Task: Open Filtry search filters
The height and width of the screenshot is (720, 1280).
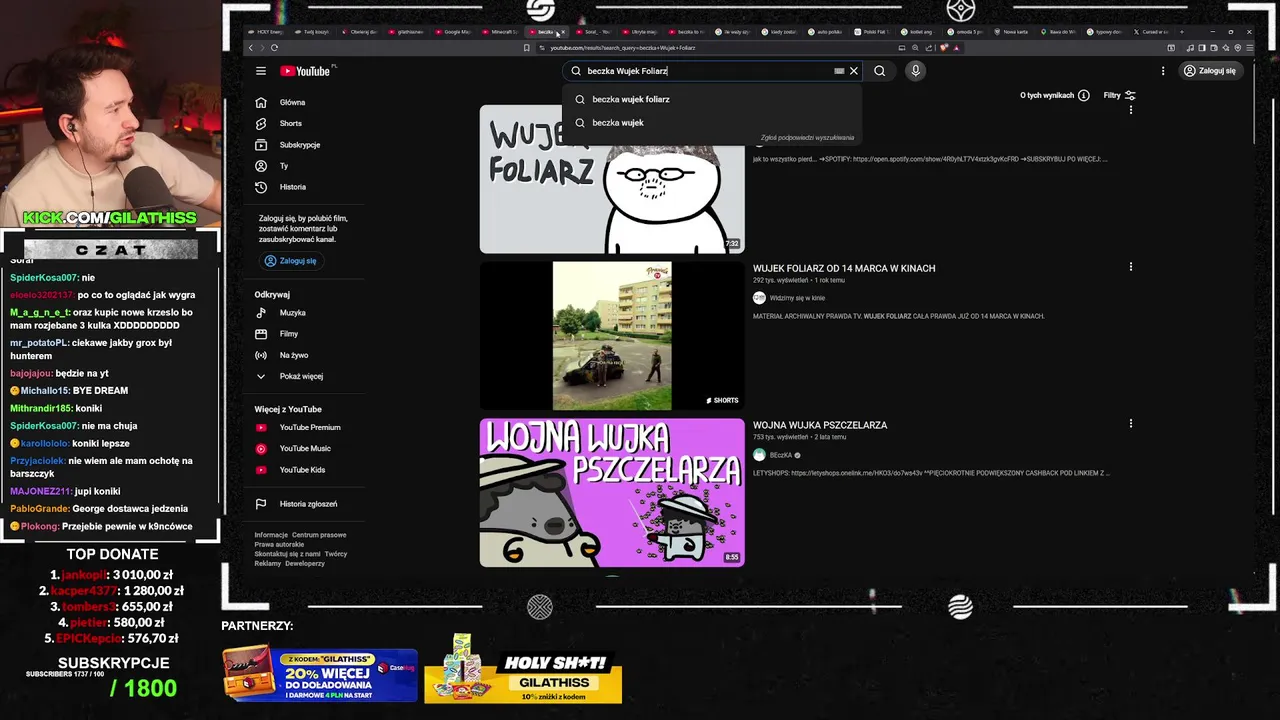Action: tap(1119, 95)
